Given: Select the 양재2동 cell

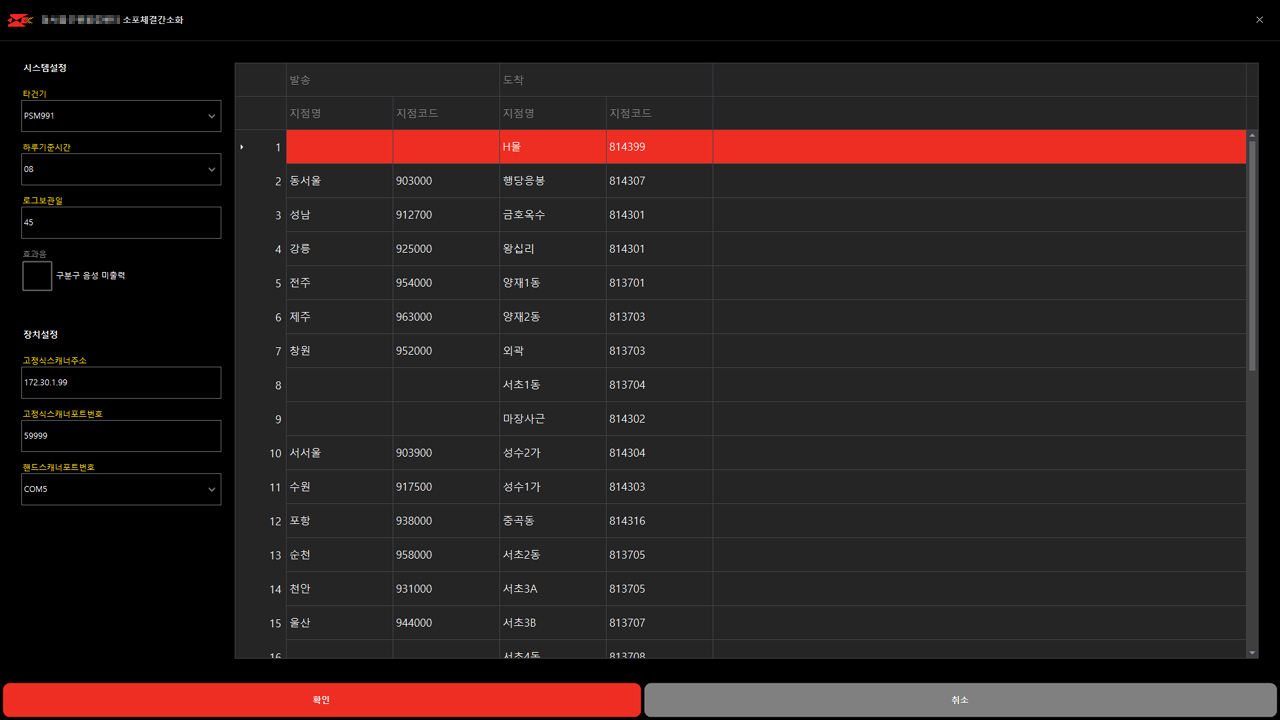Looking at the screenshot, I should (553, 317).
